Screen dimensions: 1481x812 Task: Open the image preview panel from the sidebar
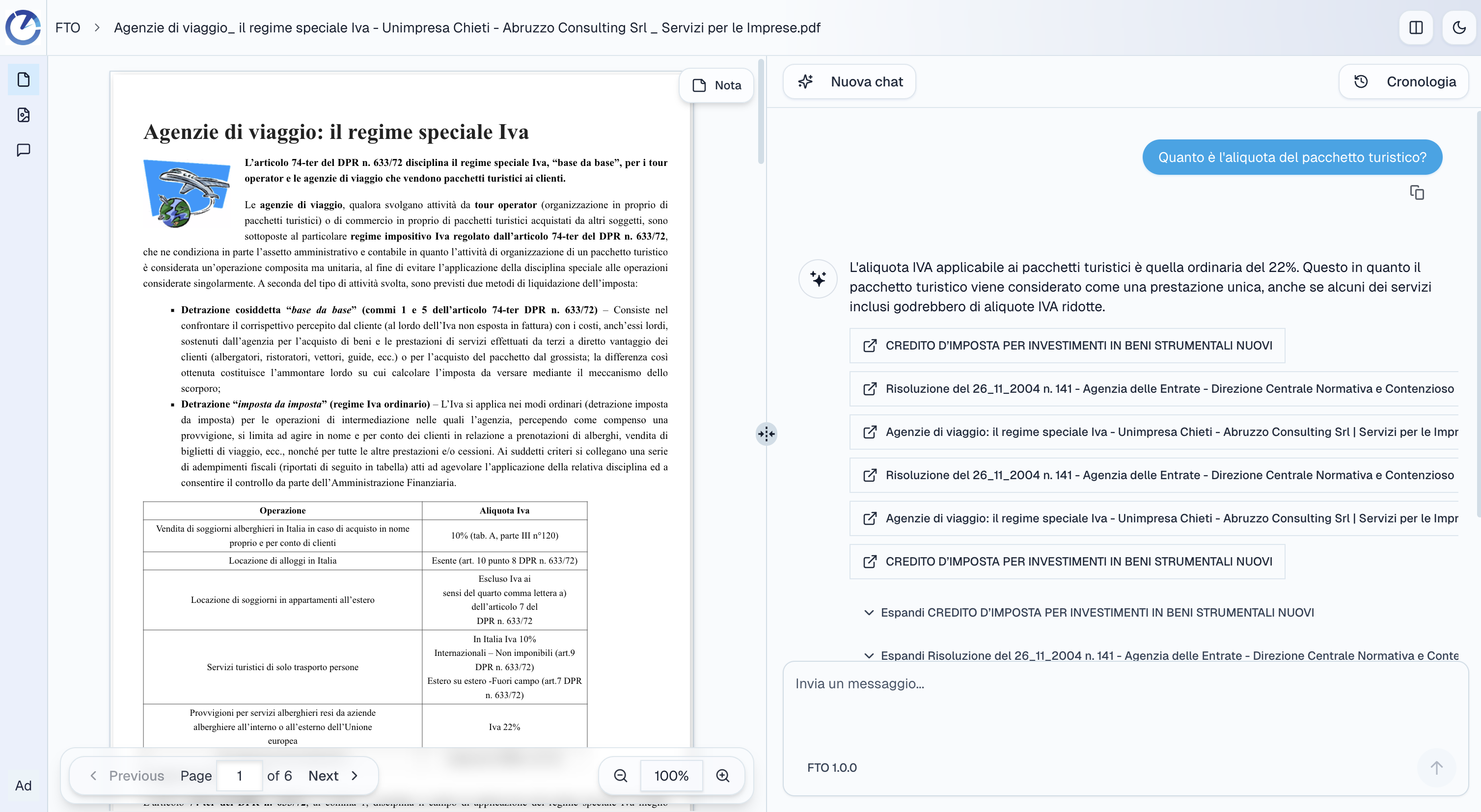23,115
